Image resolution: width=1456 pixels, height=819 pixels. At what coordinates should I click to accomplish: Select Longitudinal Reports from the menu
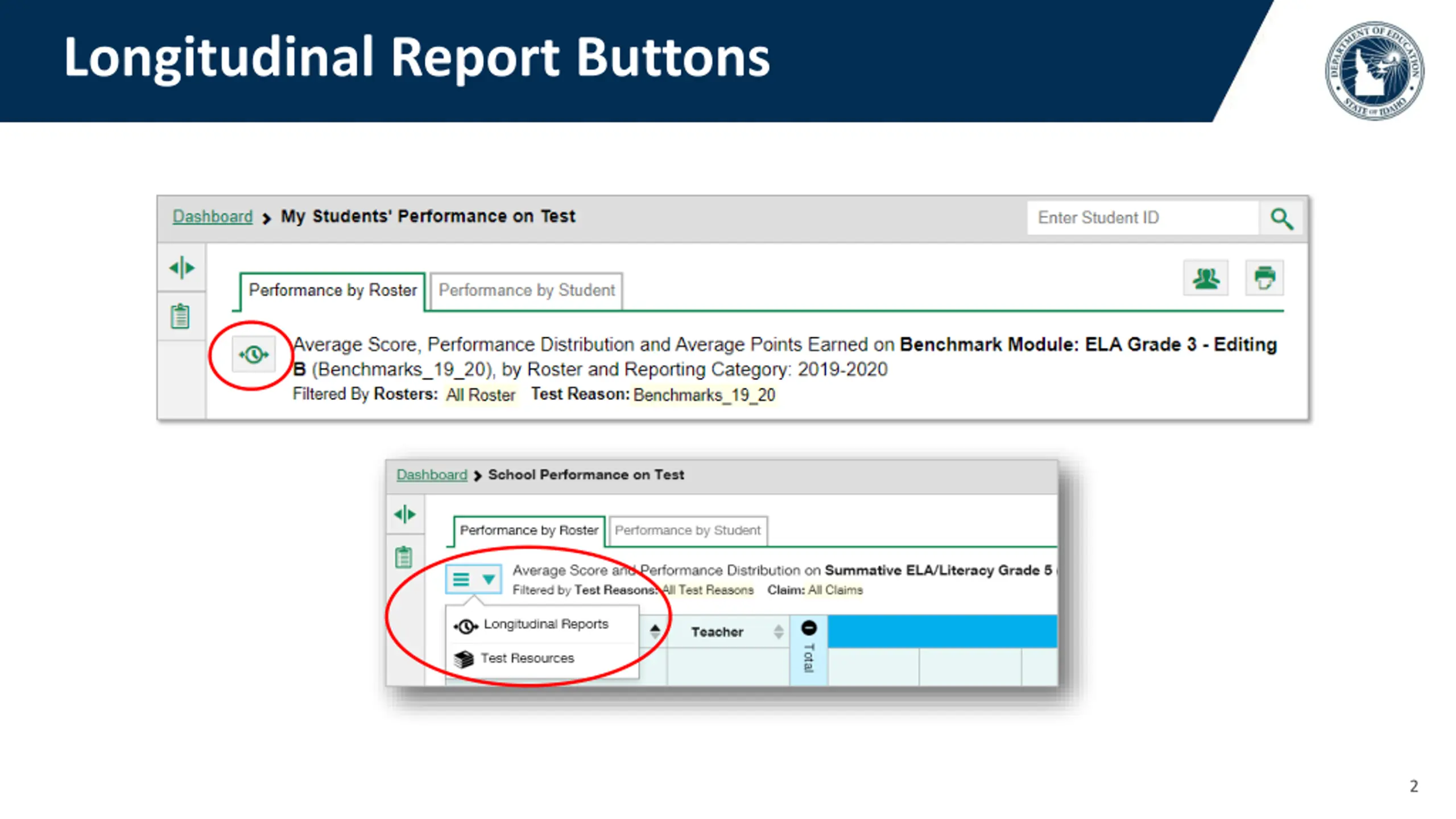tap(545, 624)
